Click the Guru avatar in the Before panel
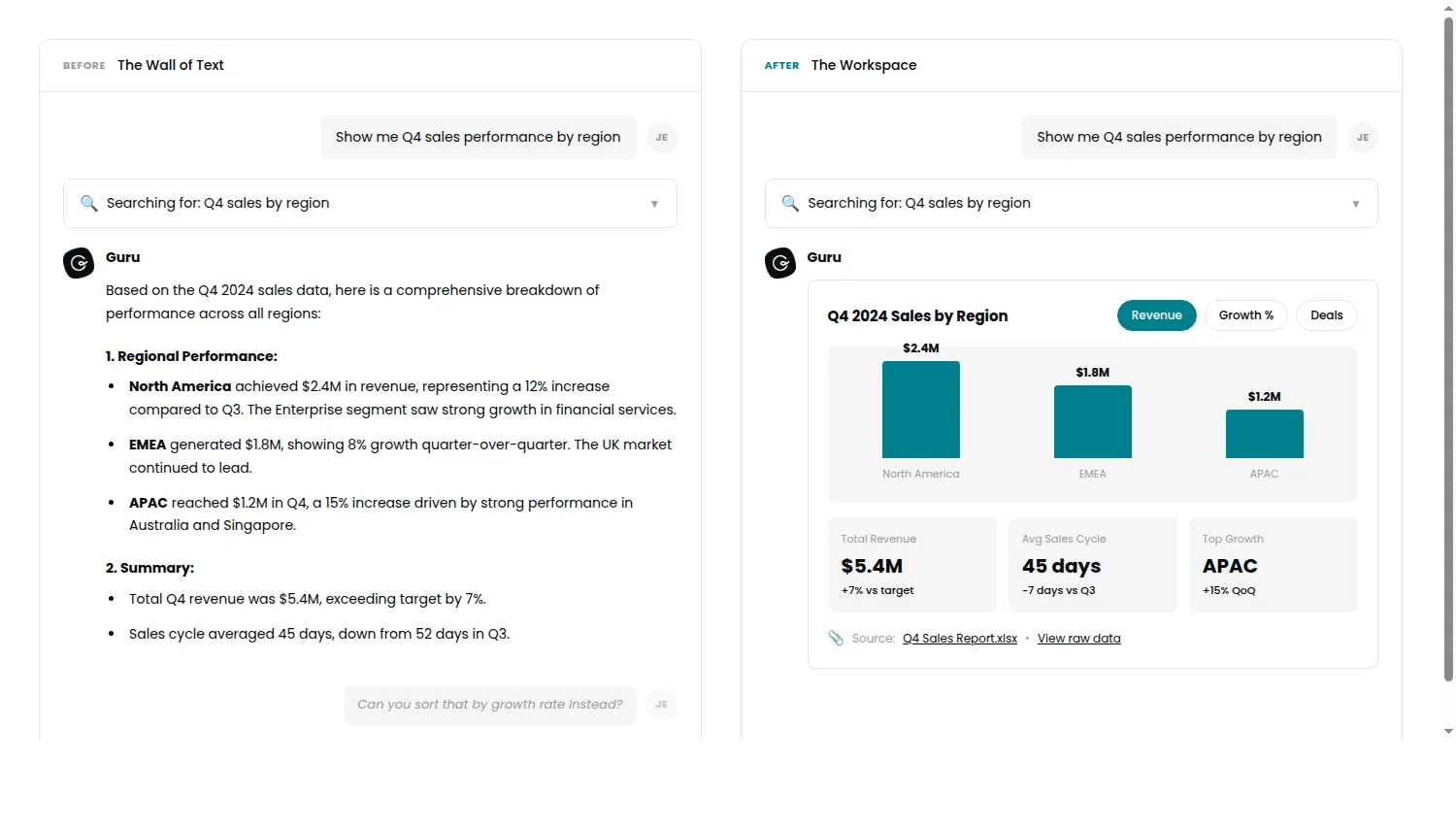 tap(78, 262)
